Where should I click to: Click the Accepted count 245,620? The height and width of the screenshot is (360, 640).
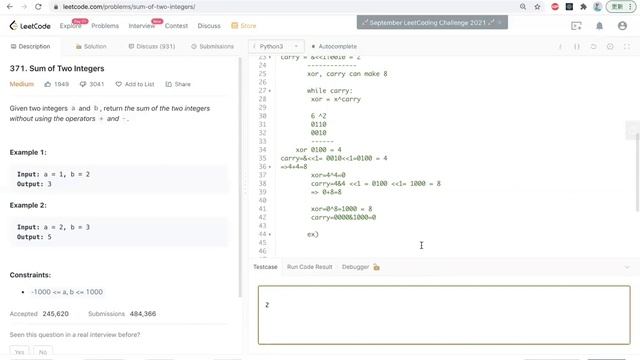coord(56,314)
